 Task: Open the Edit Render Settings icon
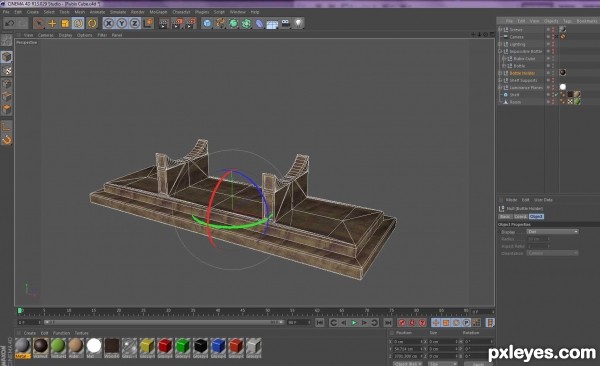point(190,23)
